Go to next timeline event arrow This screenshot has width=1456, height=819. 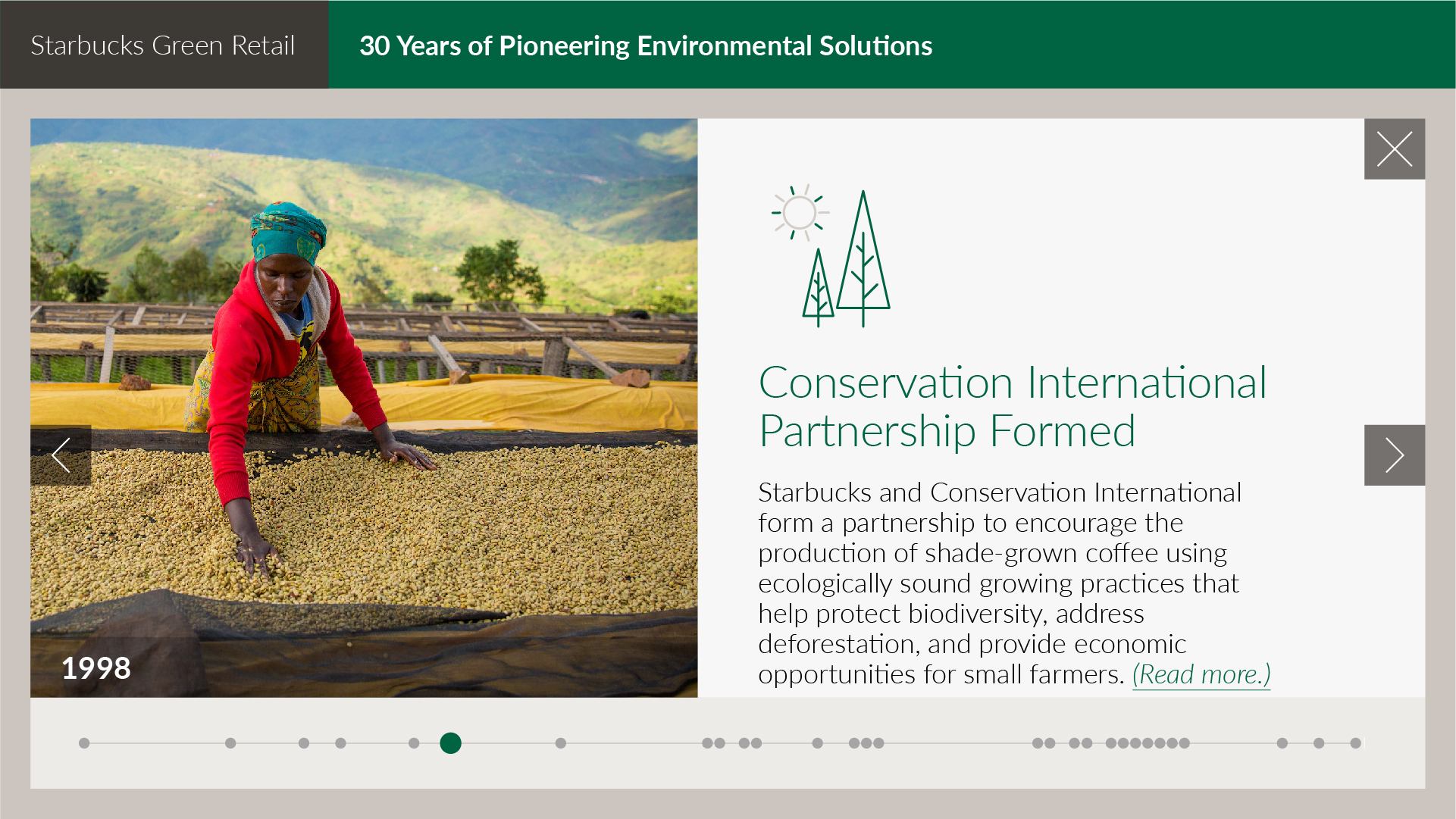[x=1394, y=455]
